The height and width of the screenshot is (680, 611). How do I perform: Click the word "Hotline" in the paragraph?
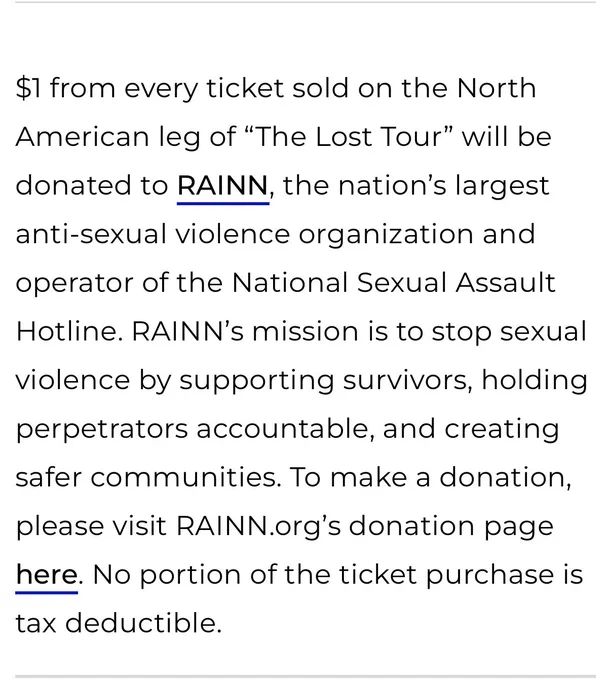point(66,331)
